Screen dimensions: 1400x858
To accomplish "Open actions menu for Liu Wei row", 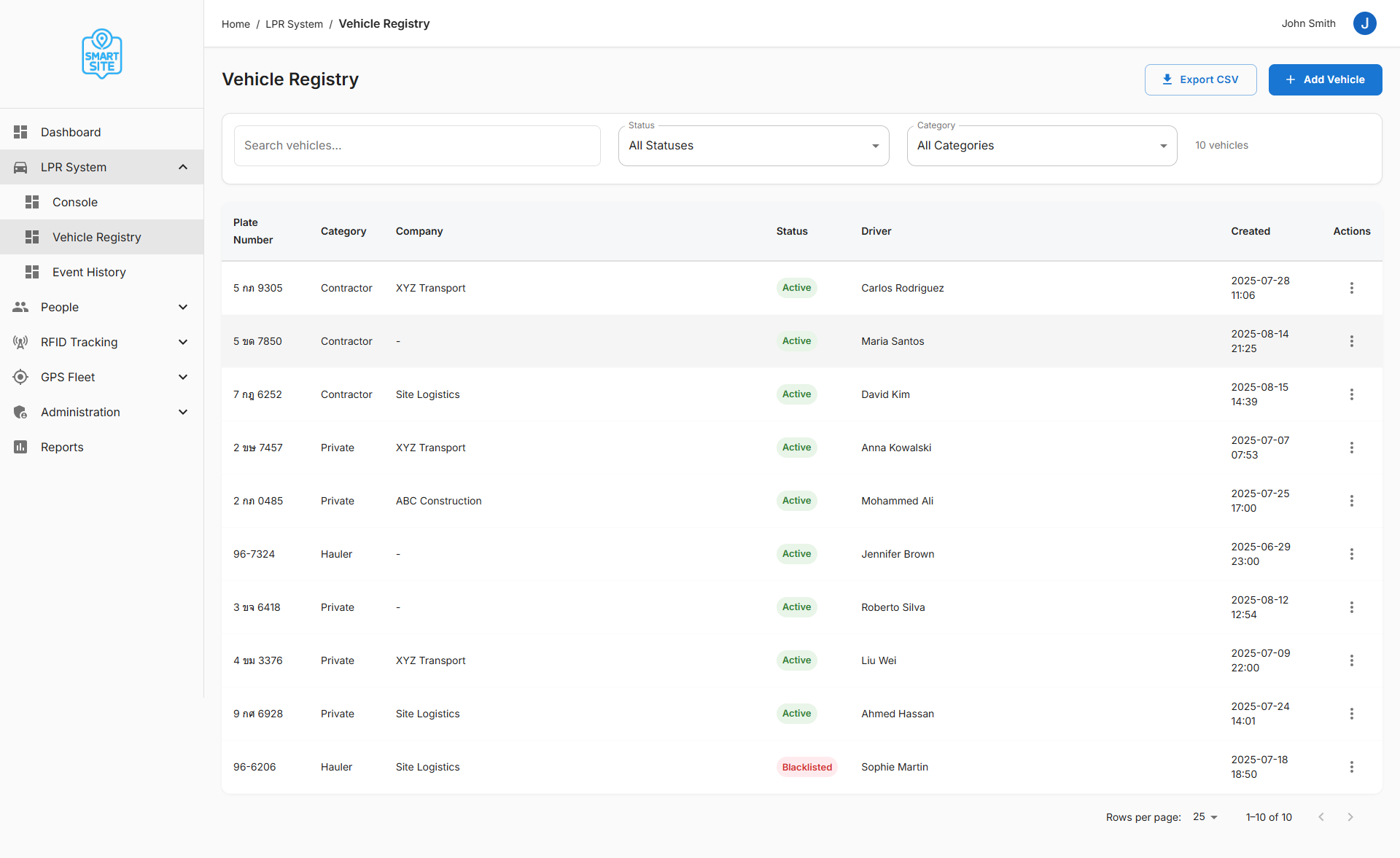I will pyautogui.click(x=1351, y=660).
